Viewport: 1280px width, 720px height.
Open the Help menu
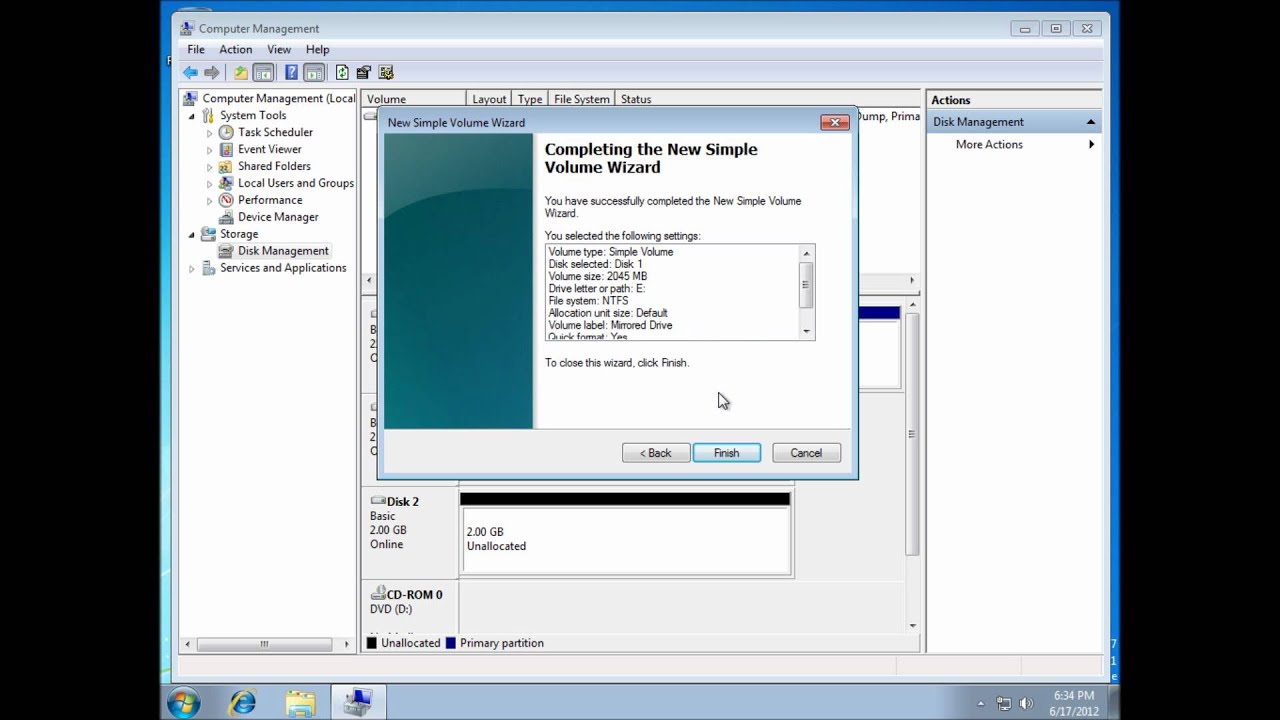pyautogui.click(x=317, y=49)
